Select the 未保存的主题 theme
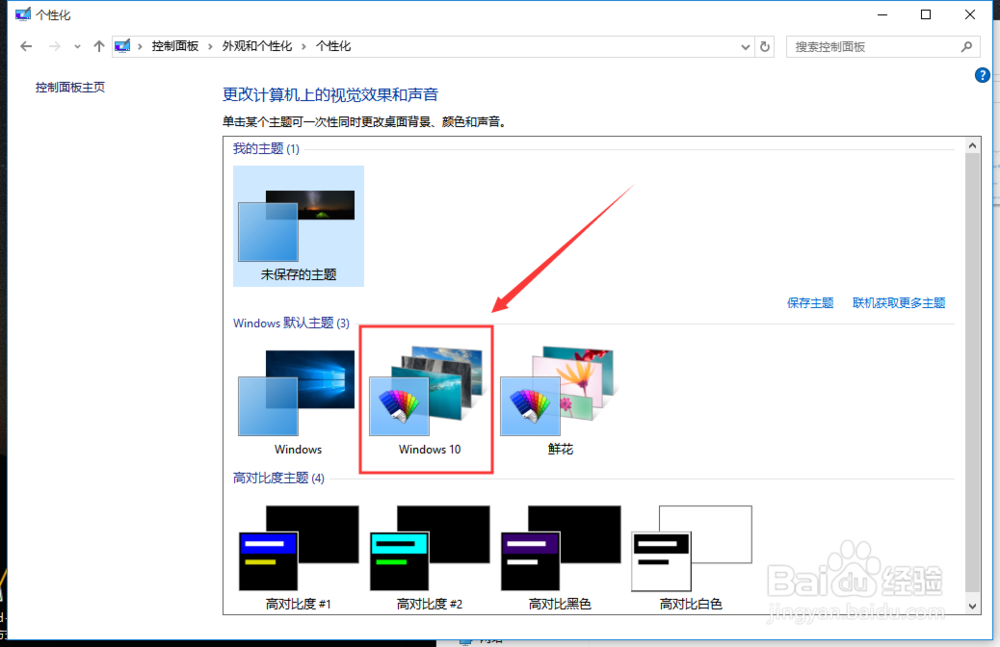The height and width of the screenshot is (647, 1000). 298,225
